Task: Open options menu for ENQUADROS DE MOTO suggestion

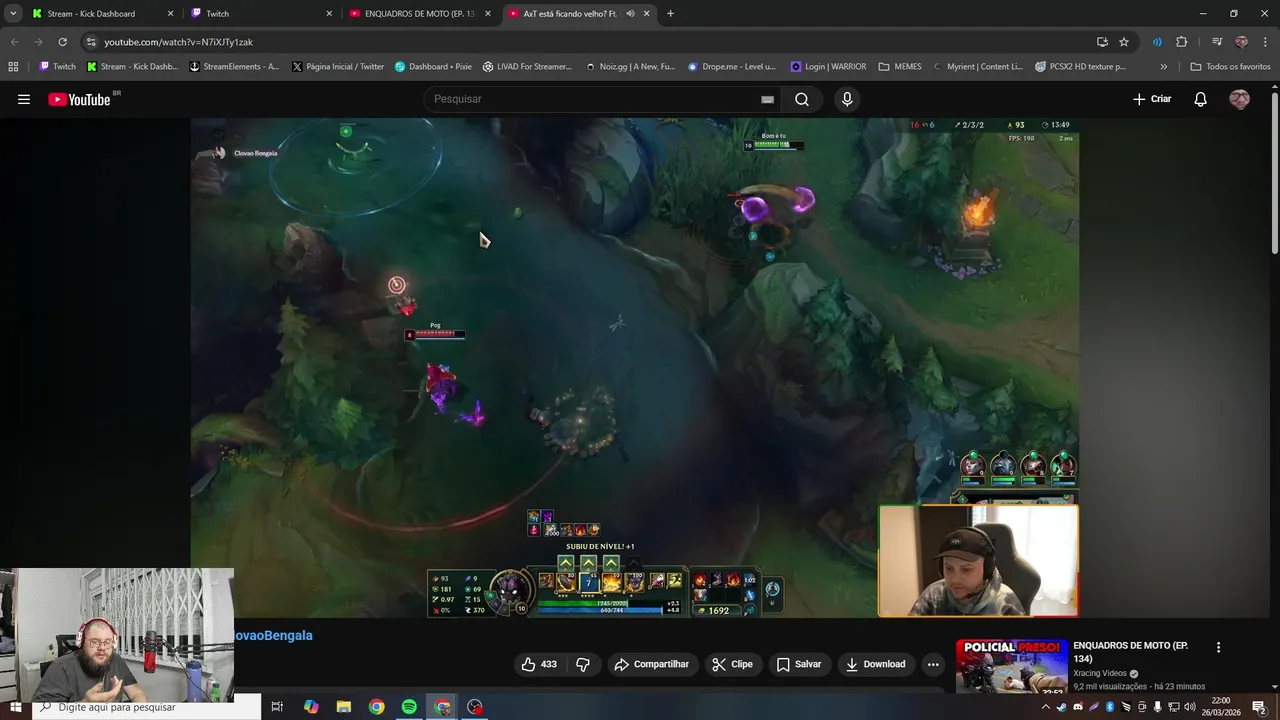Action: click(1218, 647)
